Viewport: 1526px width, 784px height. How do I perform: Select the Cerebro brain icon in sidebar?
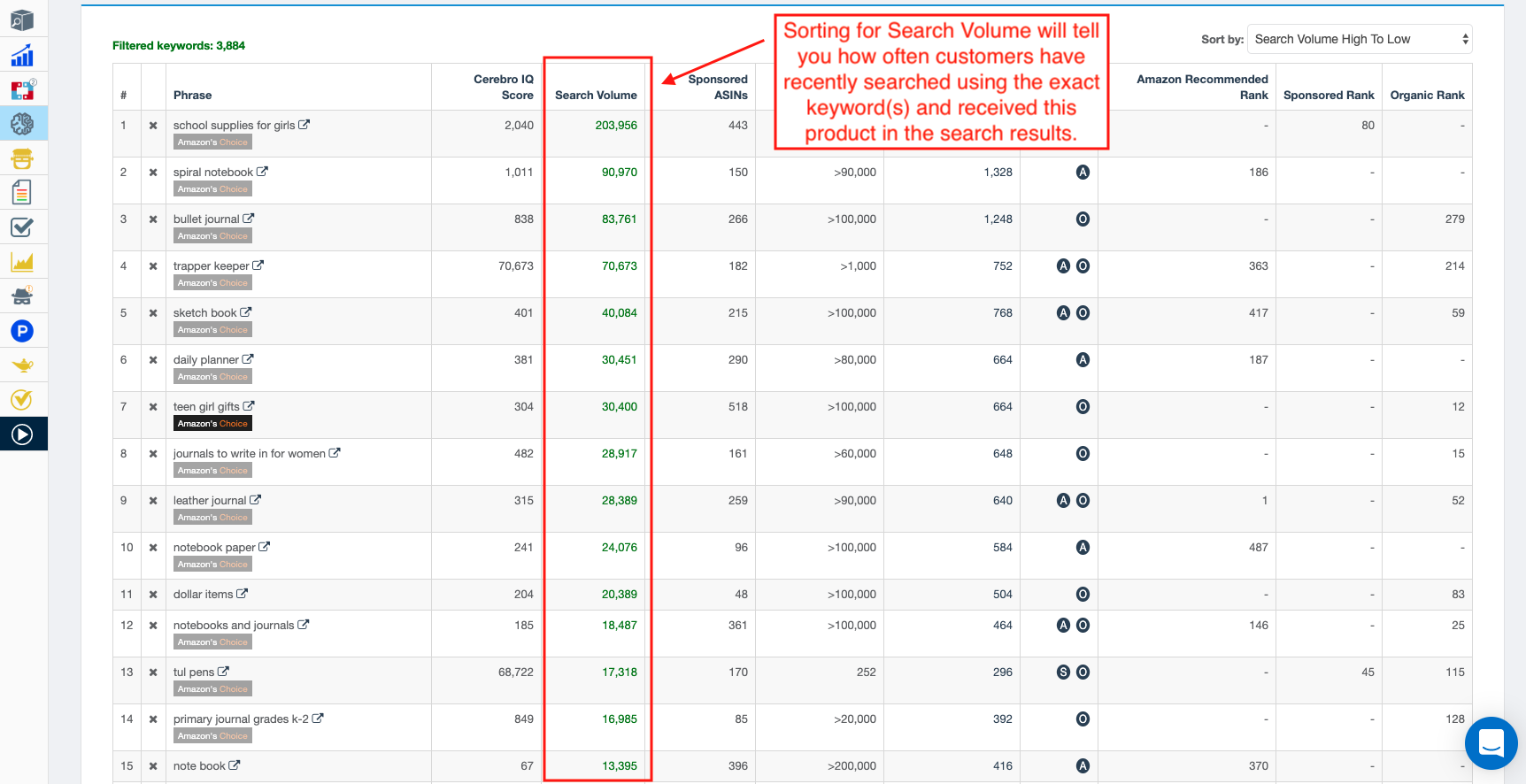pos(22,124)
